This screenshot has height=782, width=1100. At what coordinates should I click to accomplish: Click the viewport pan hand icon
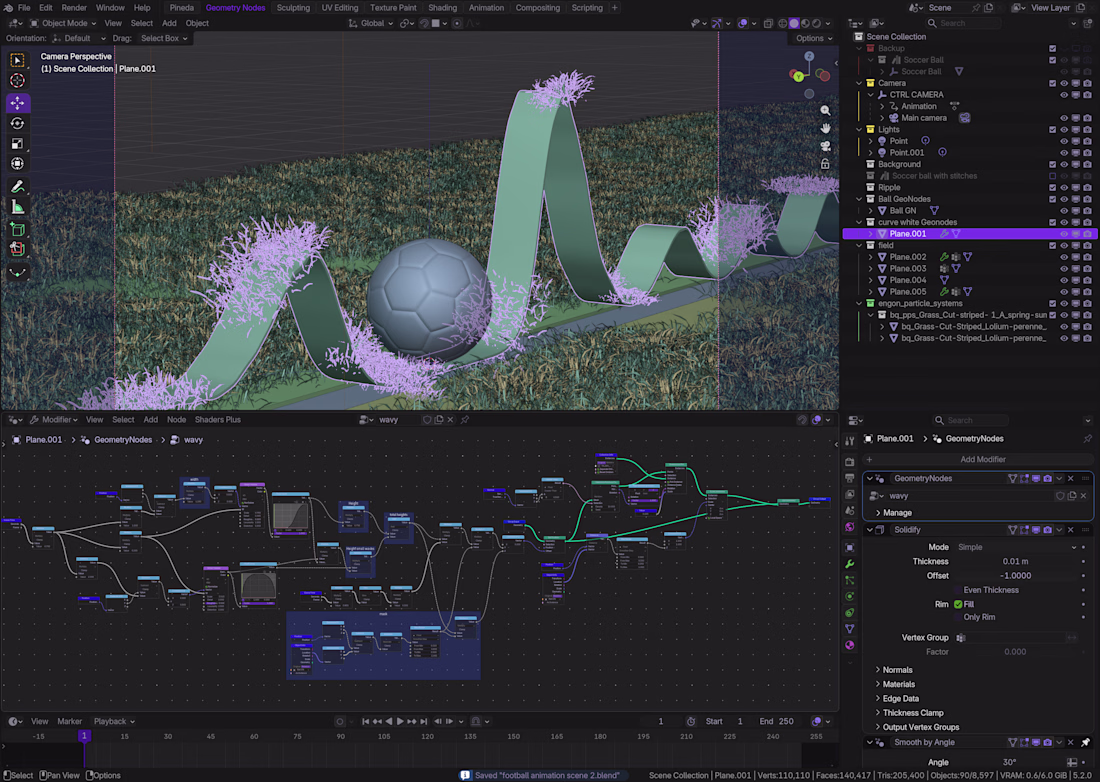pyautogui.click(x=826, y=128)
